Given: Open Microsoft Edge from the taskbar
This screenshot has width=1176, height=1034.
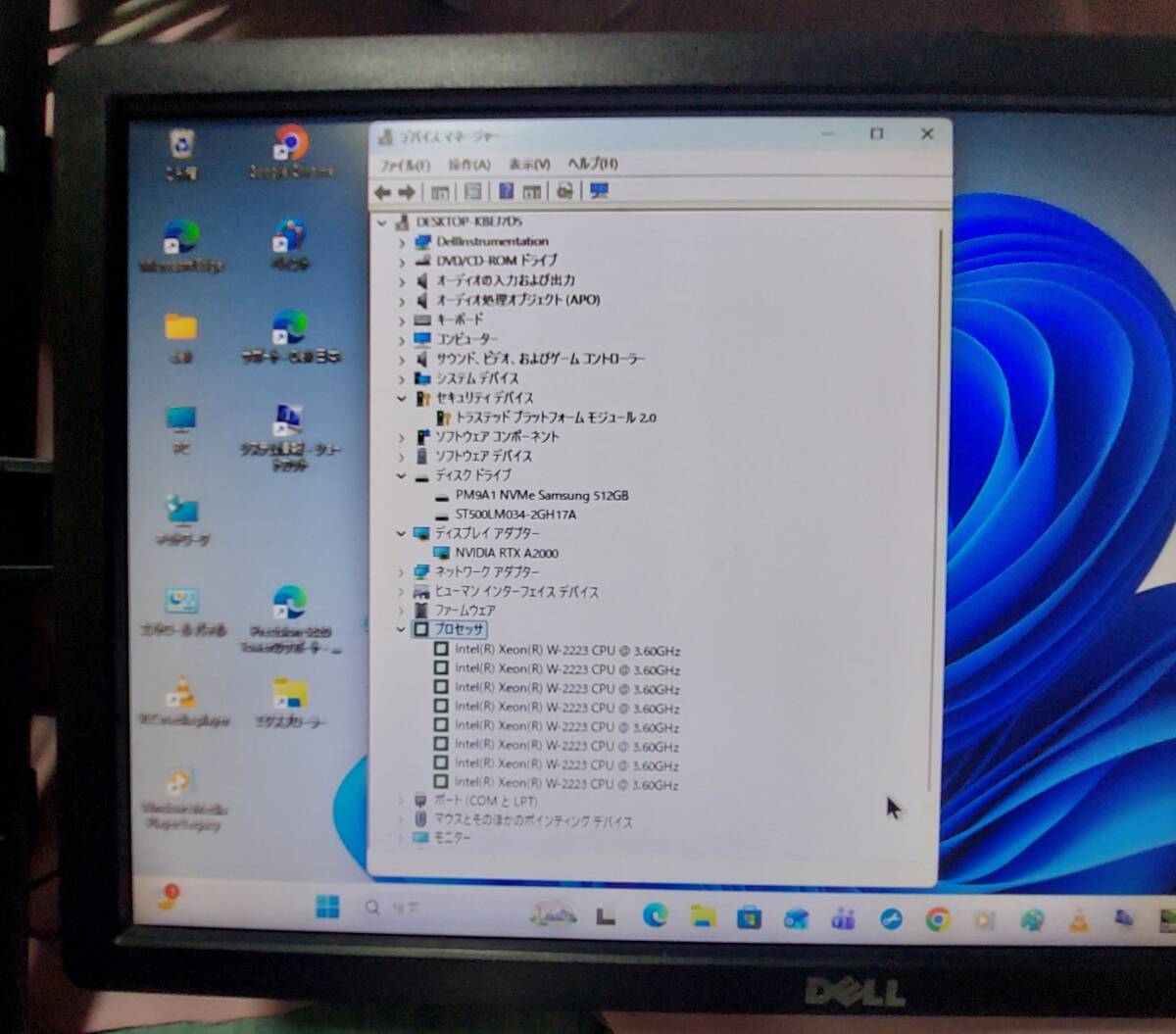Looking at the screenshot, I should pos(655,915).
